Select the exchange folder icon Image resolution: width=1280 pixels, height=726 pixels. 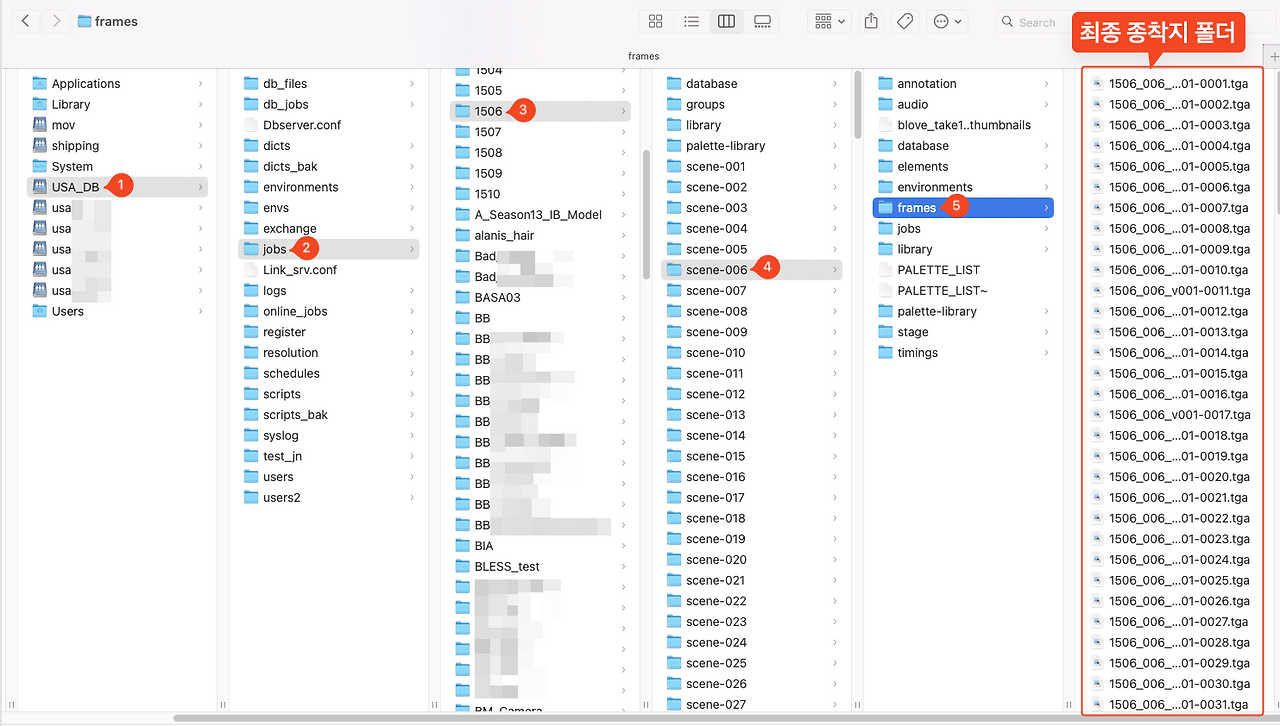coord(252,229)
